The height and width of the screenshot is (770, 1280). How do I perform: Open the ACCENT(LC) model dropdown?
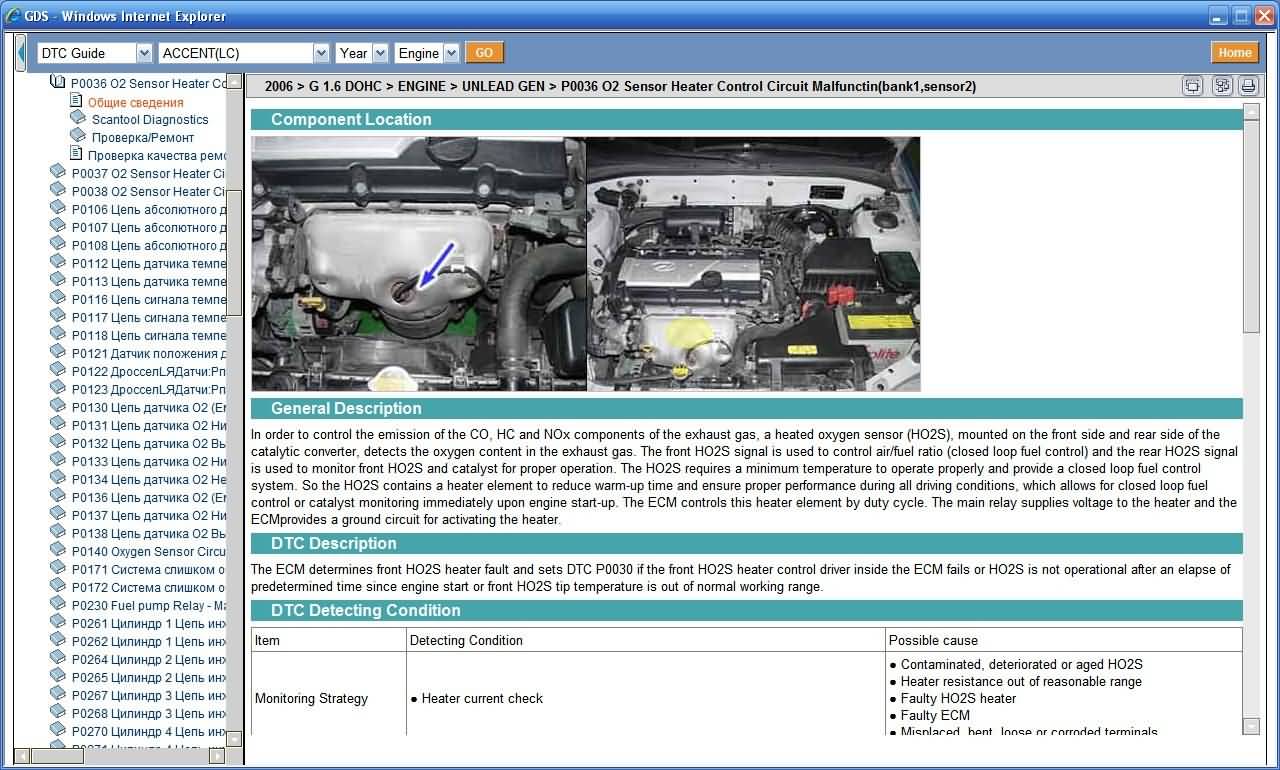click(x=244, y=53)
